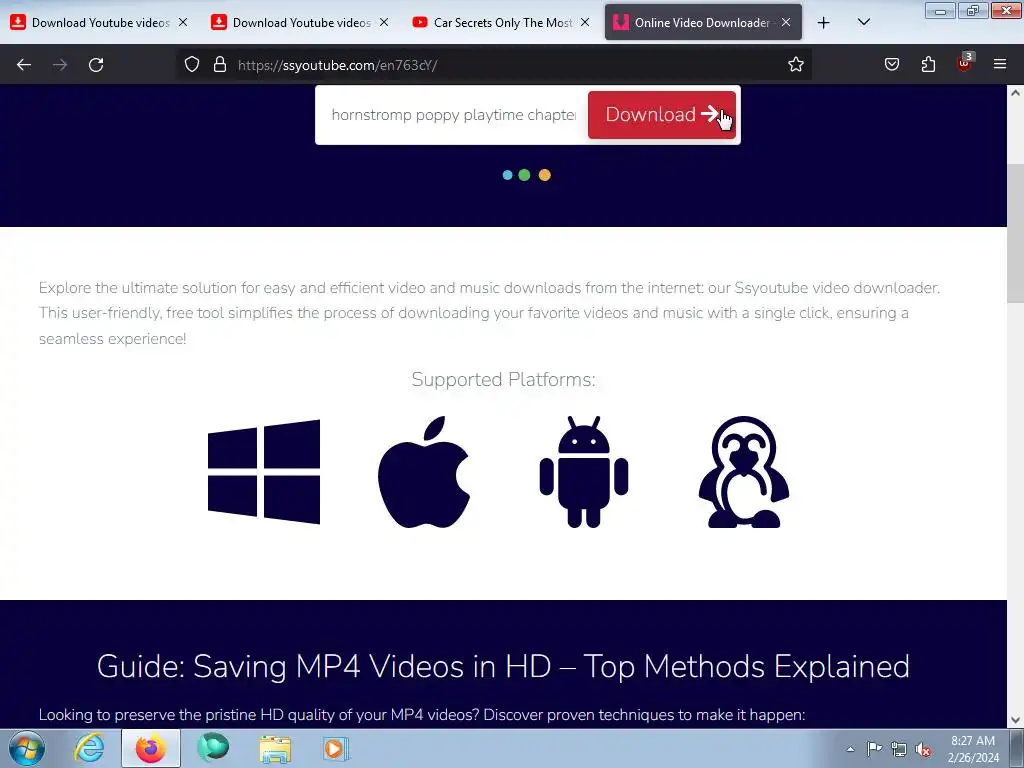Image resolution: width=1024 pixels, height=768 pixels.
Task: Click the Supported Platforms heading
Action: pyautogui.click(x=504, y=379)
